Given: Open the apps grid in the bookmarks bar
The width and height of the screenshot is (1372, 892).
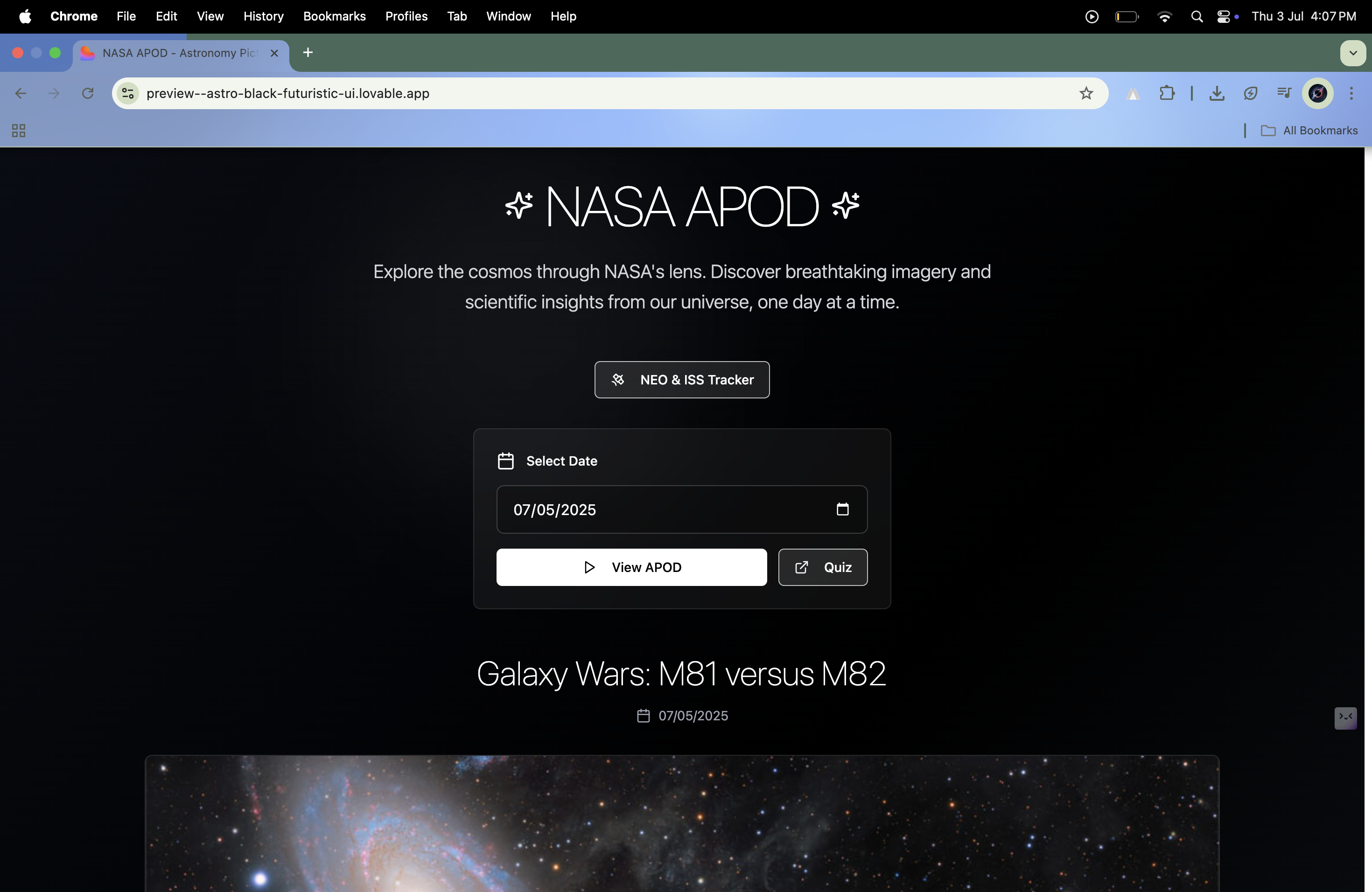Looking at the screenshot, I should (x=19, y=131).
